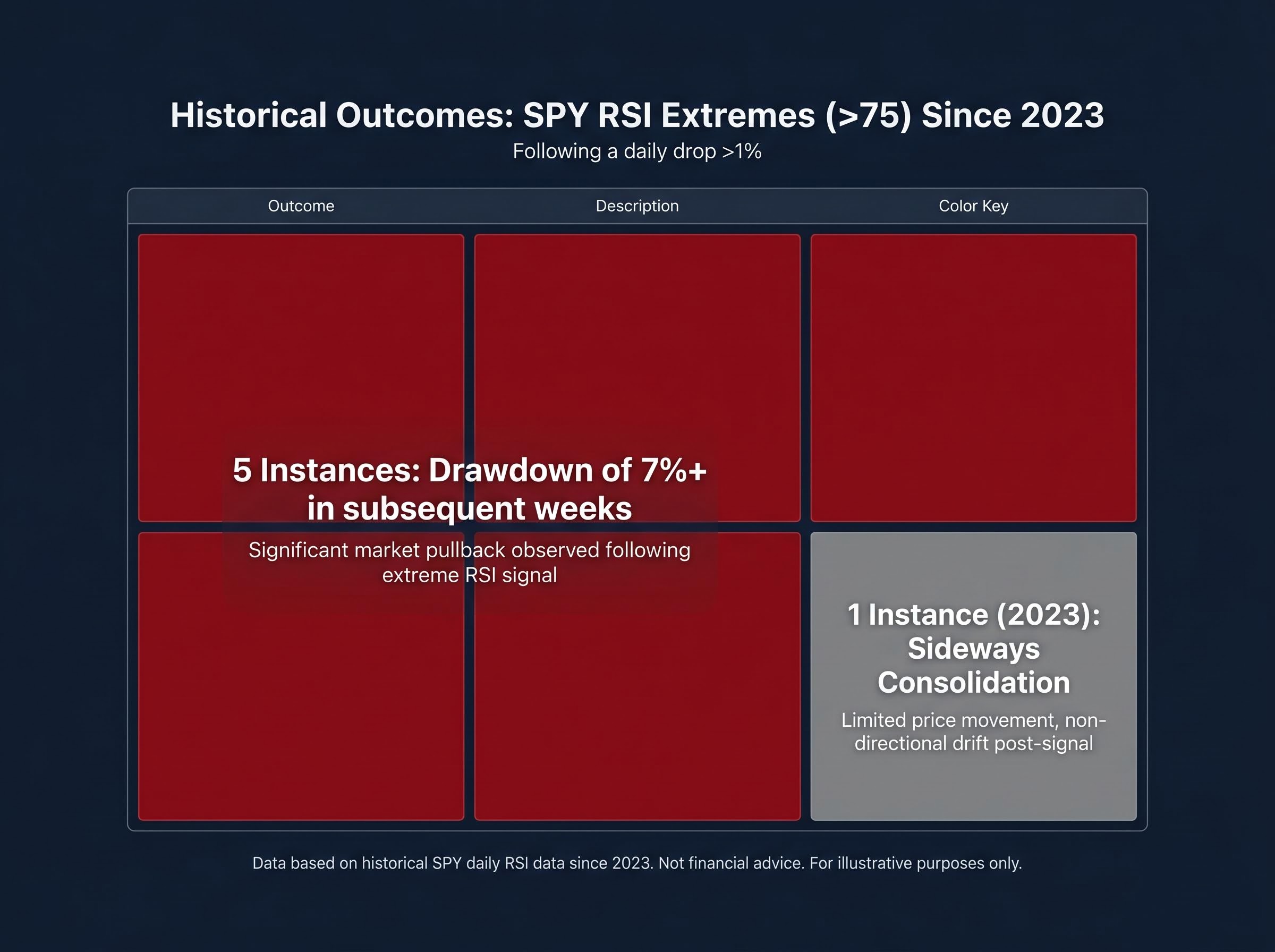Select the 'Description' column header
The height and width of the screenshot is (952, 1275).
pyautogui.click(x=637, y=206)
